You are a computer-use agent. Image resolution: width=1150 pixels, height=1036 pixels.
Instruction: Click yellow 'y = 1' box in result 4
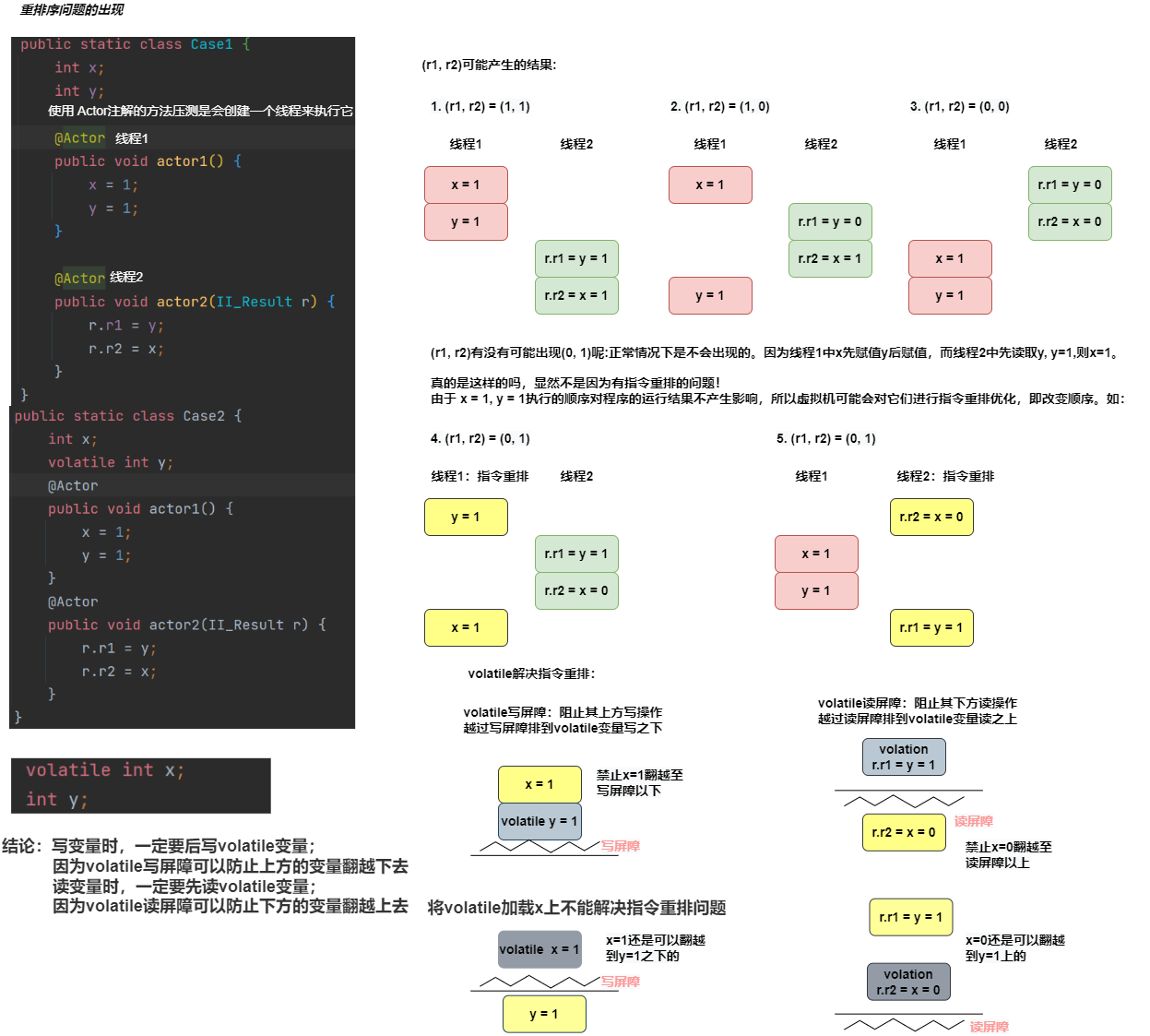466,517
